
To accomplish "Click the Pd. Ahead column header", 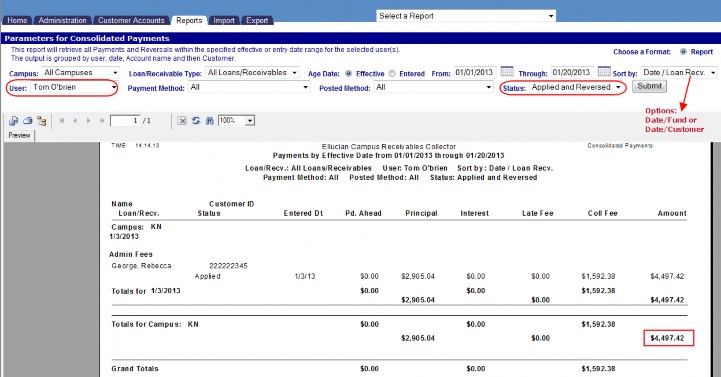I will pos(363,213).
